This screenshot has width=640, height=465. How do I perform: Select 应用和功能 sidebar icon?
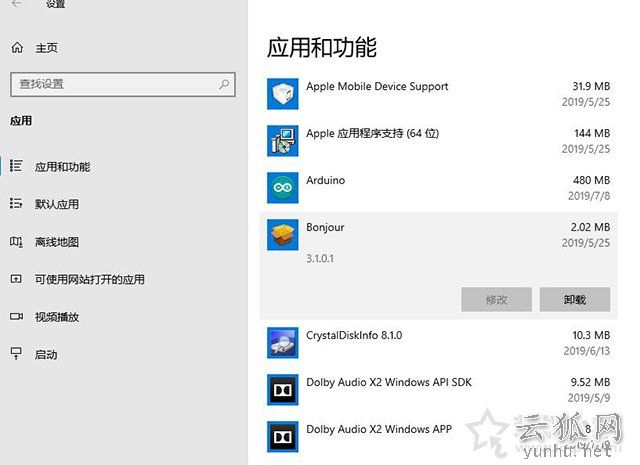tap(16, 166)
